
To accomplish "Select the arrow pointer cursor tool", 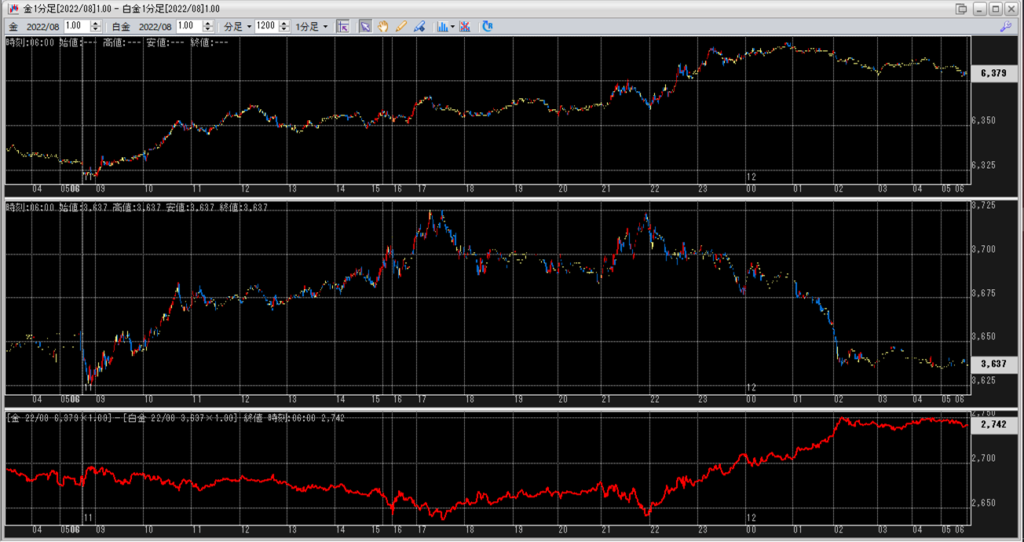I will pos(365,26).
